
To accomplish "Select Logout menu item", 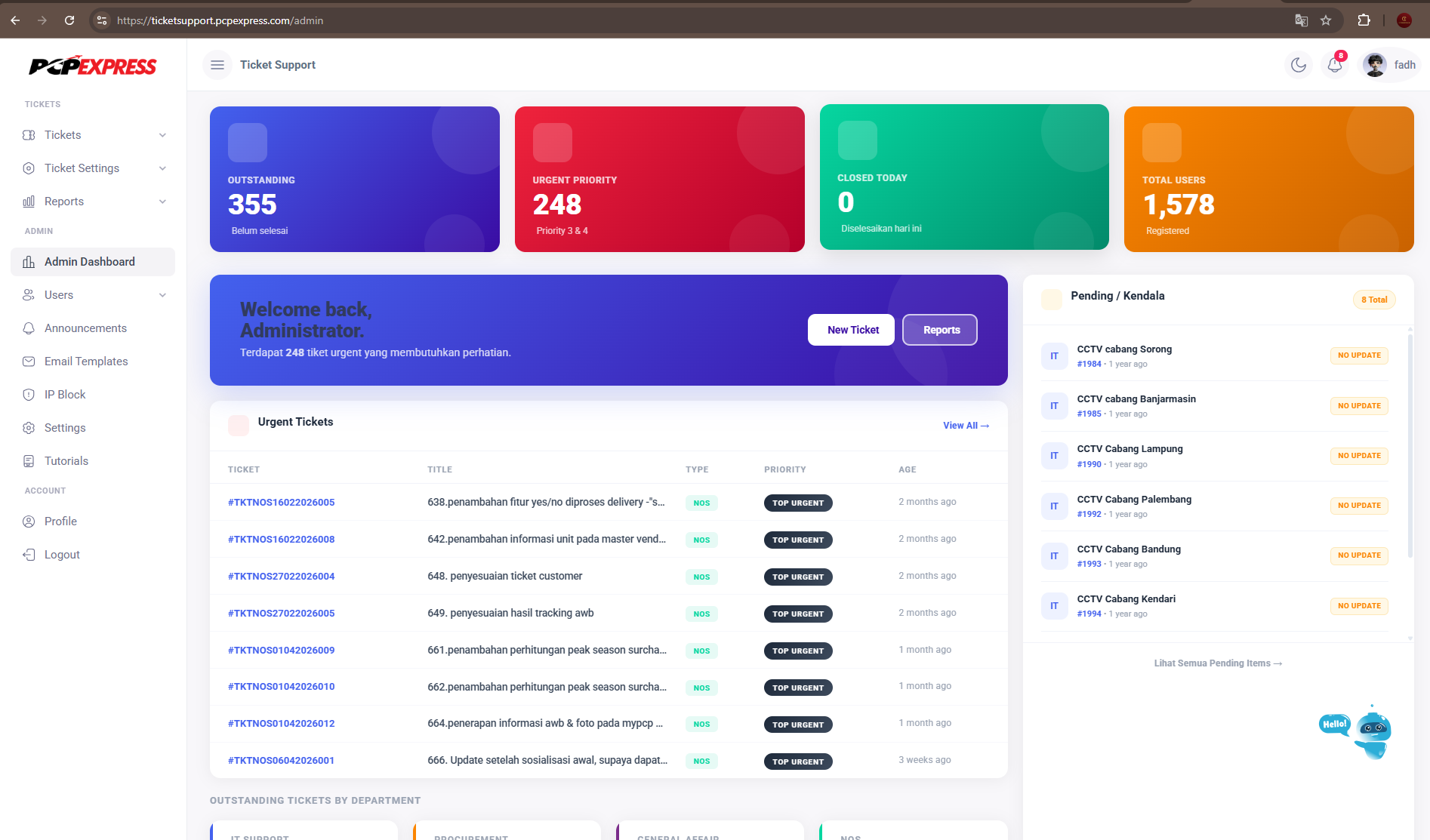I will pos(93,555).
